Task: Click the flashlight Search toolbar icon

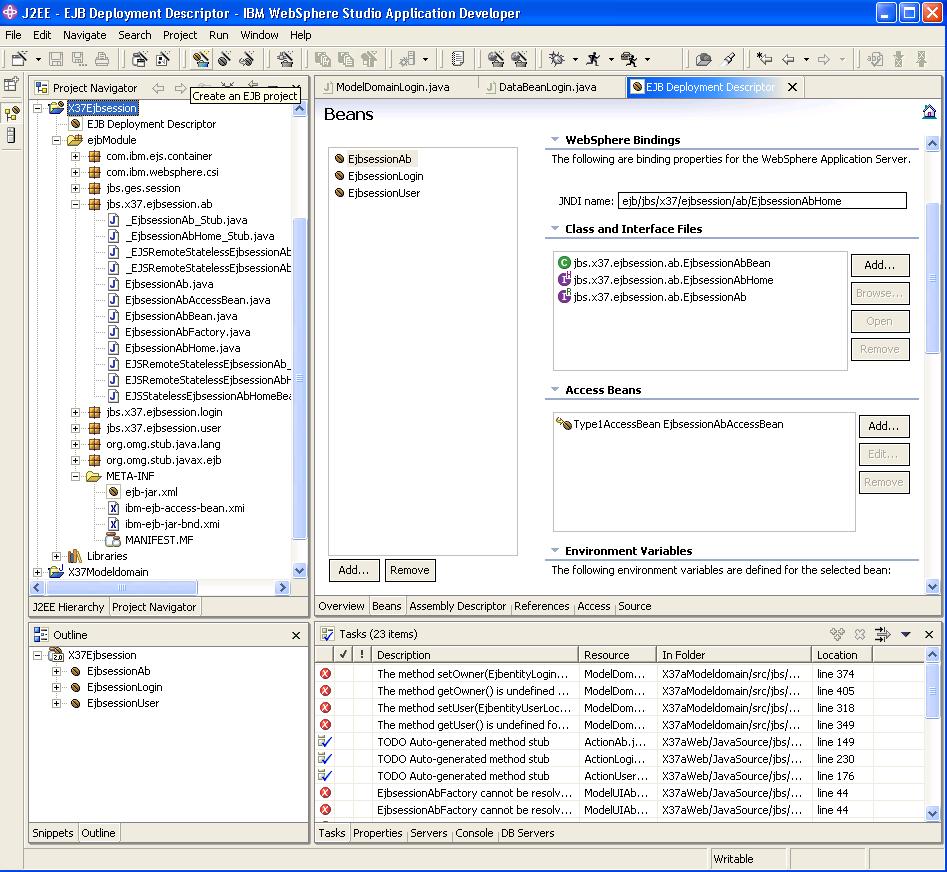Action: pos(729,59)
